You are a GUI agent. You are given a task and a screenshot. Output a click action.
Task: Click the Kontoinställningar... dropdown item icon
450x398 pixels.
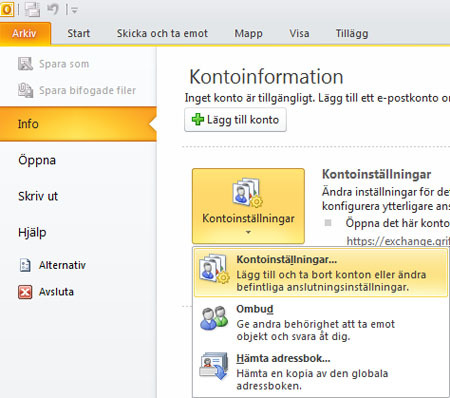point(214,268)
